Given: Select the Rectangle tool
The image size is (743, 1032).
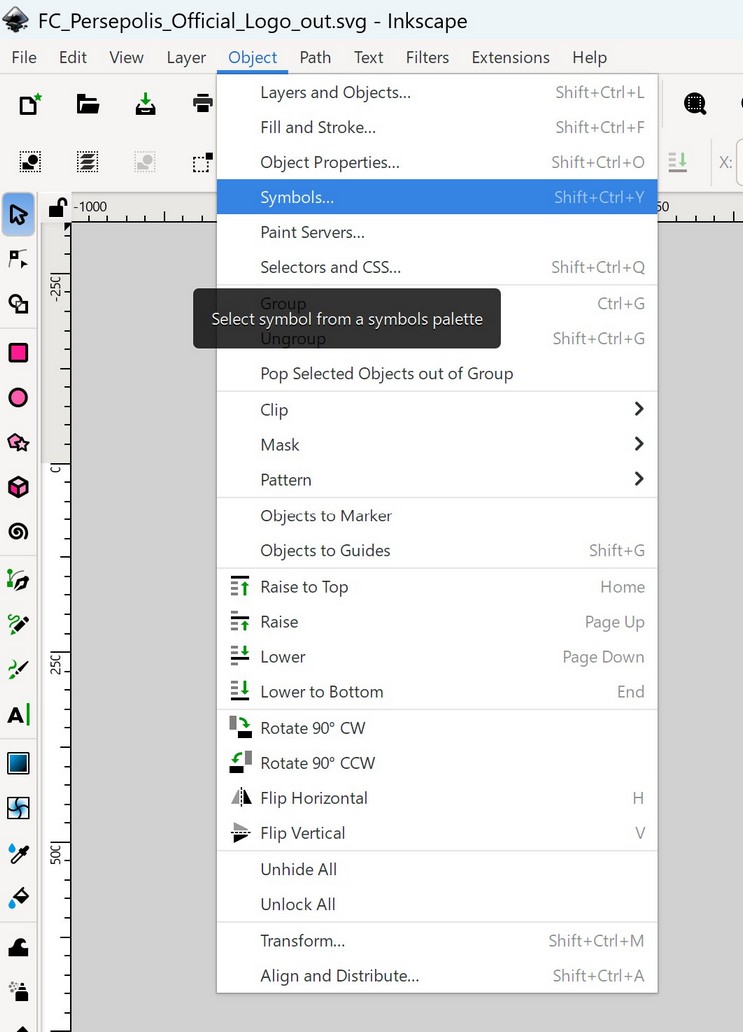Looking at the screenshot, I should click(x=18, y=353).
